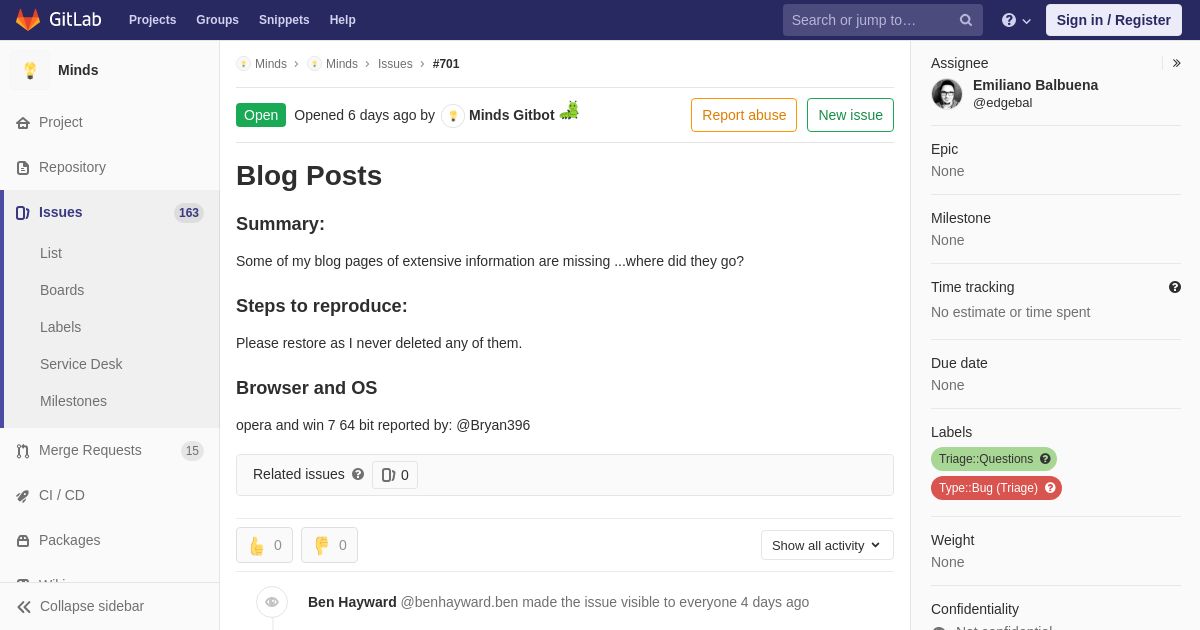The image size is (1200, 630).
Task: Click the Minds project title in sidebar
Action: (78, 70)
